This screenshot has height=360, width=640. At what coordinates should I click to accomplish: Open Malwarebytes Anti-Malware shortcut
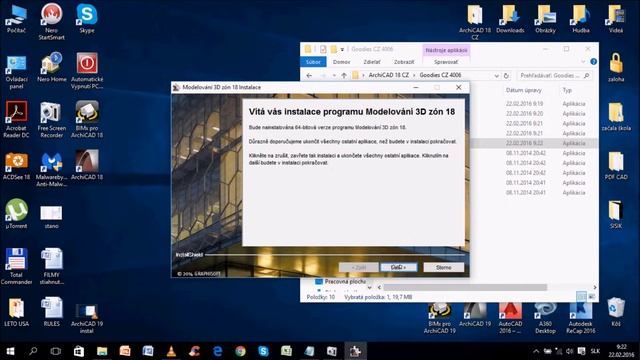coord(51,169)
